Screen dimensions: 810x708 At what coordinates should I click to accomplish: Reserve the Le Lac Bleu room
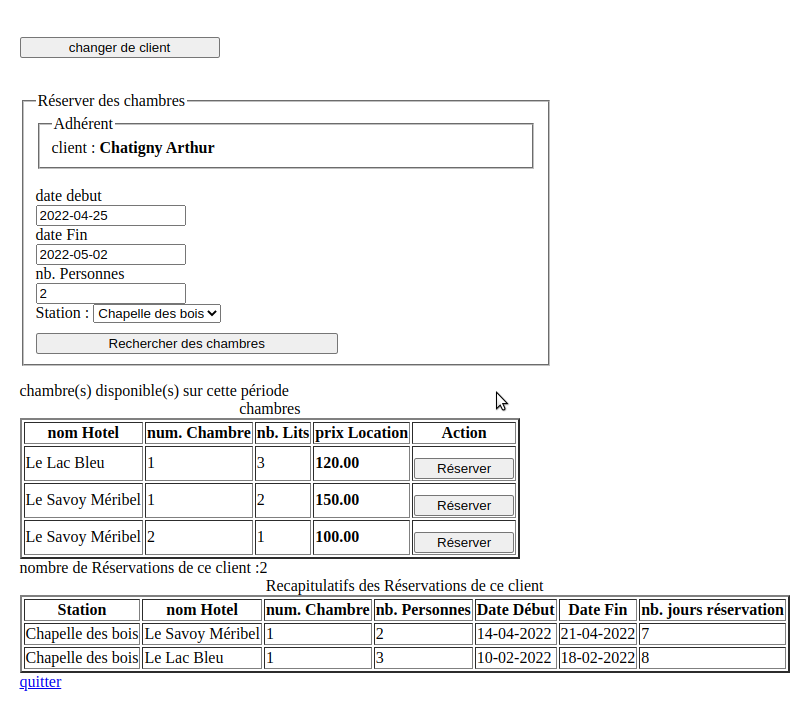click(x=463, y=468)
